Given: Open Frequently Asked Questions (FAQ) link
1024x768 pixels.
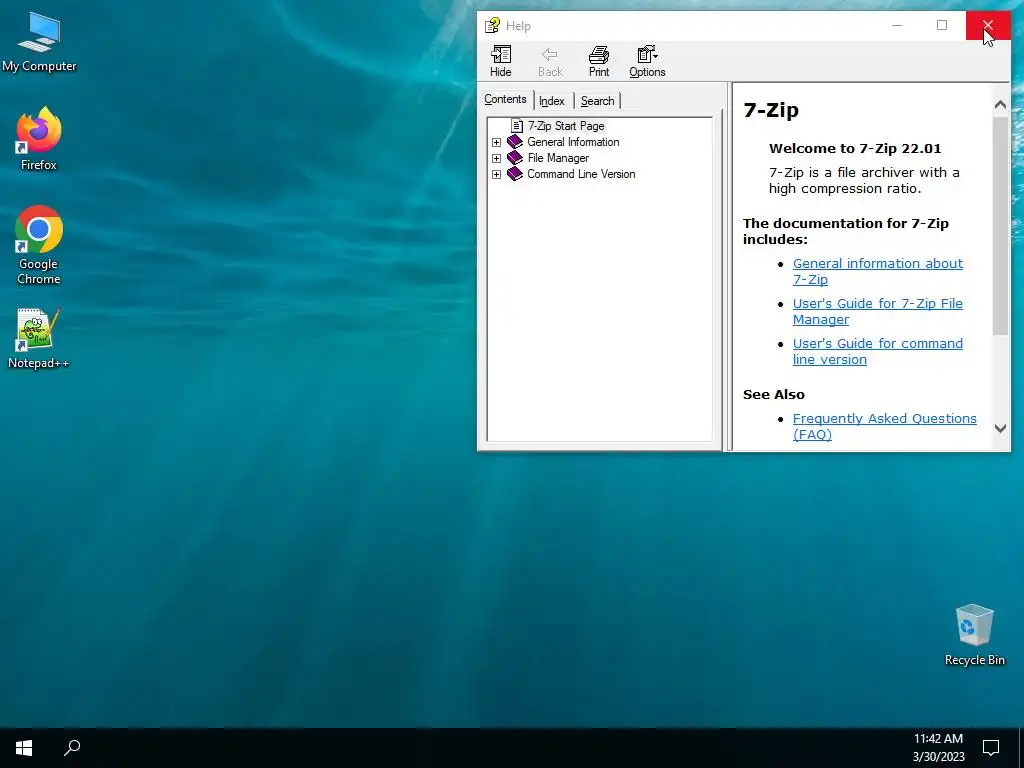Looking at the screenshot, I should 885,426.
